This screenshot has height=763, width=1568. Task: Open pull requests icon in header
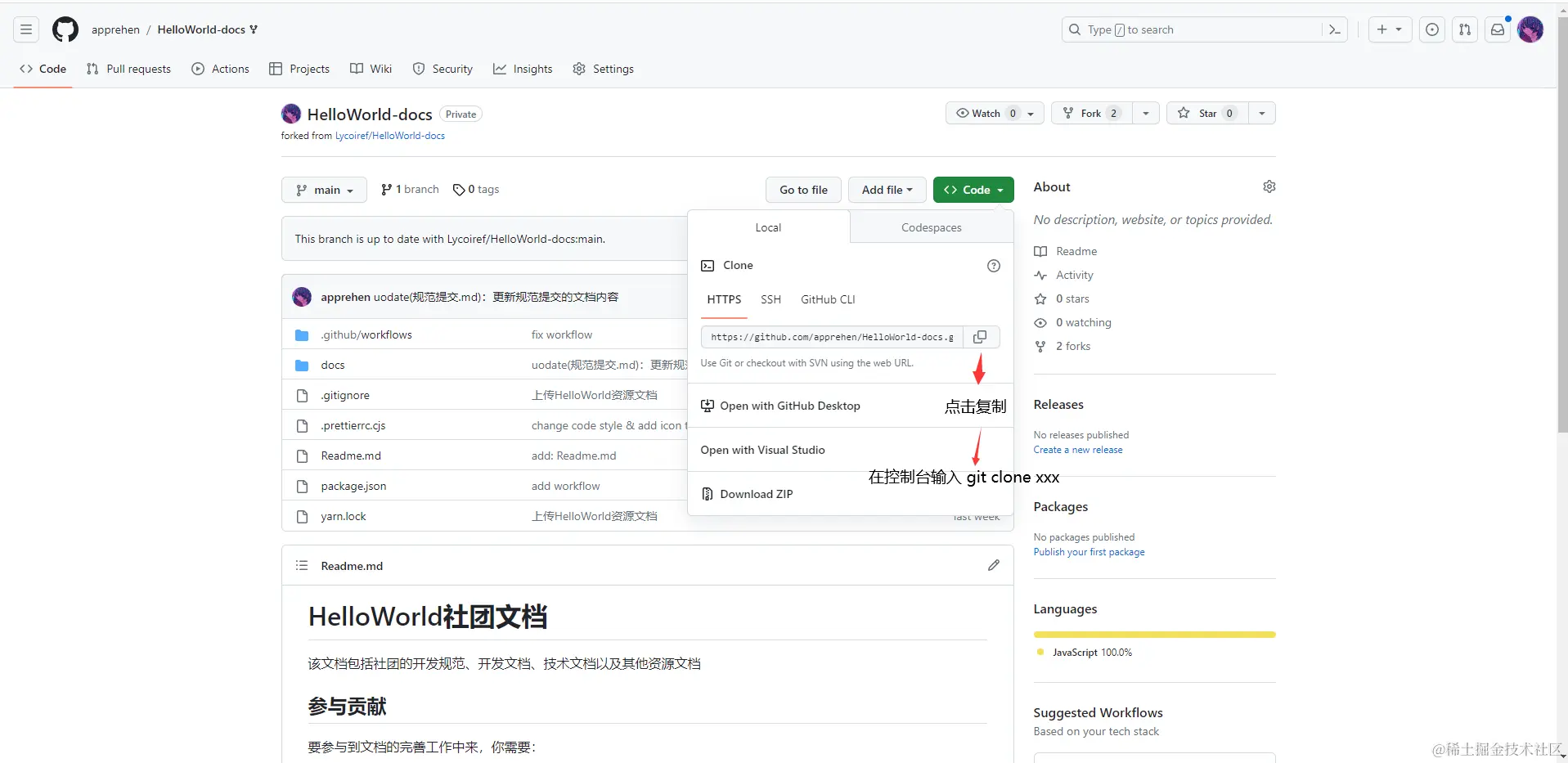1465,29
